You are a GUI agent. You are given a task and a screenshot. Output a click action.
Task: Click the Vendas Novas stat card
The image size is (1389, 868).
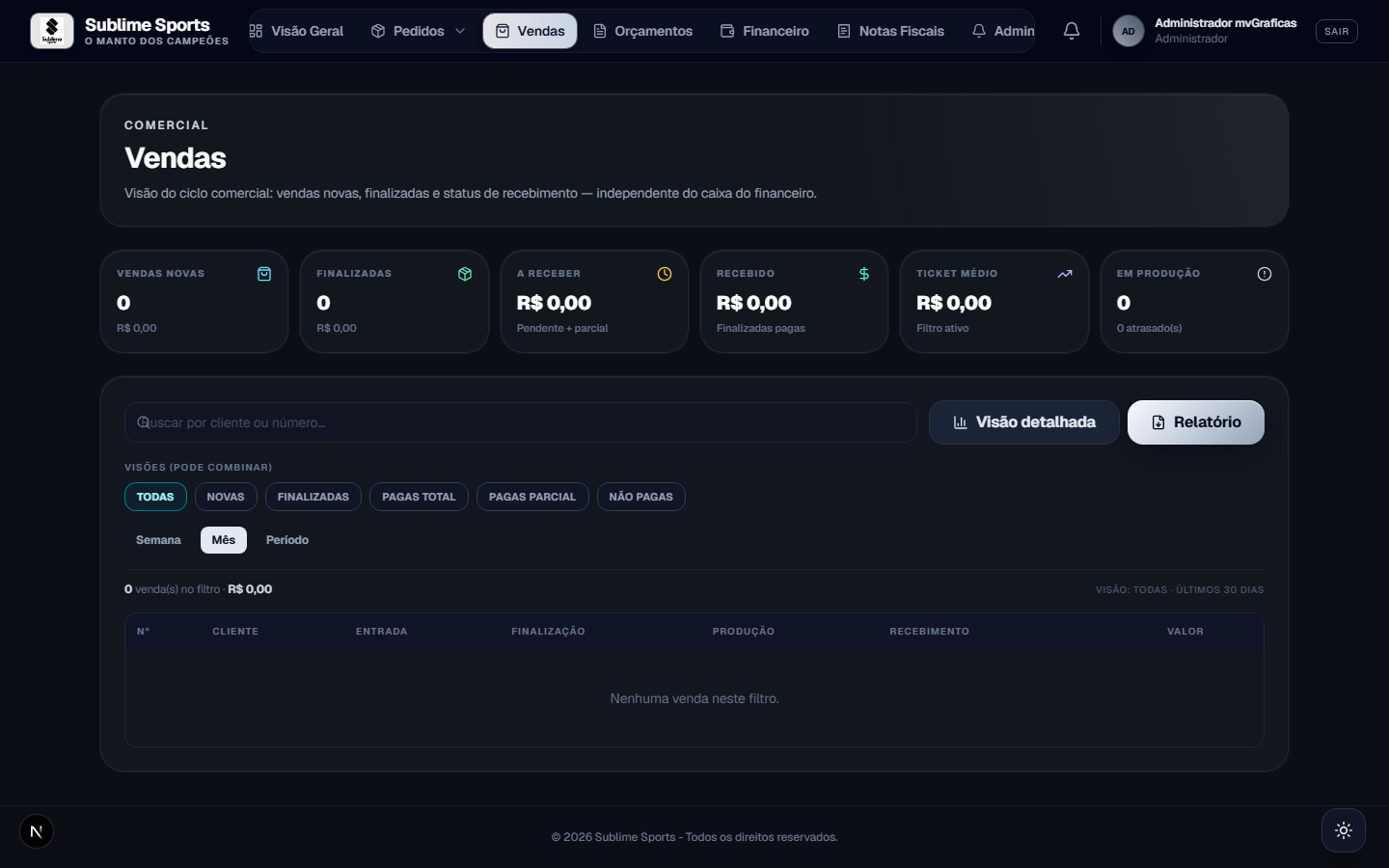tap(195, 302)
